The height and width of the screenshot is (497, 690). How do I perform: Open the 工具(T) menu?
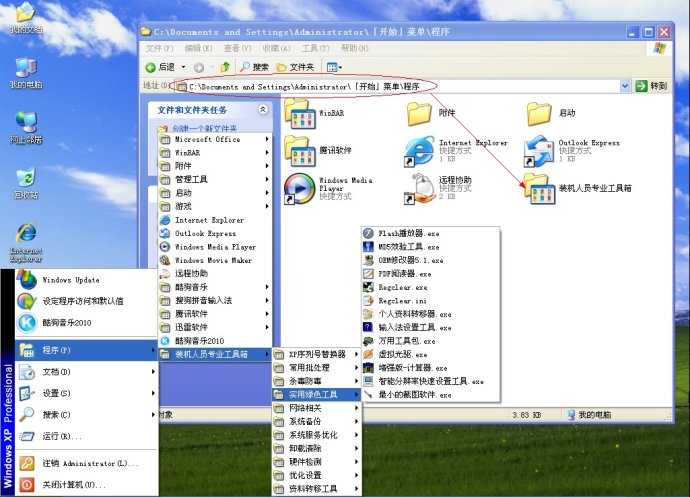coord(316,48)
